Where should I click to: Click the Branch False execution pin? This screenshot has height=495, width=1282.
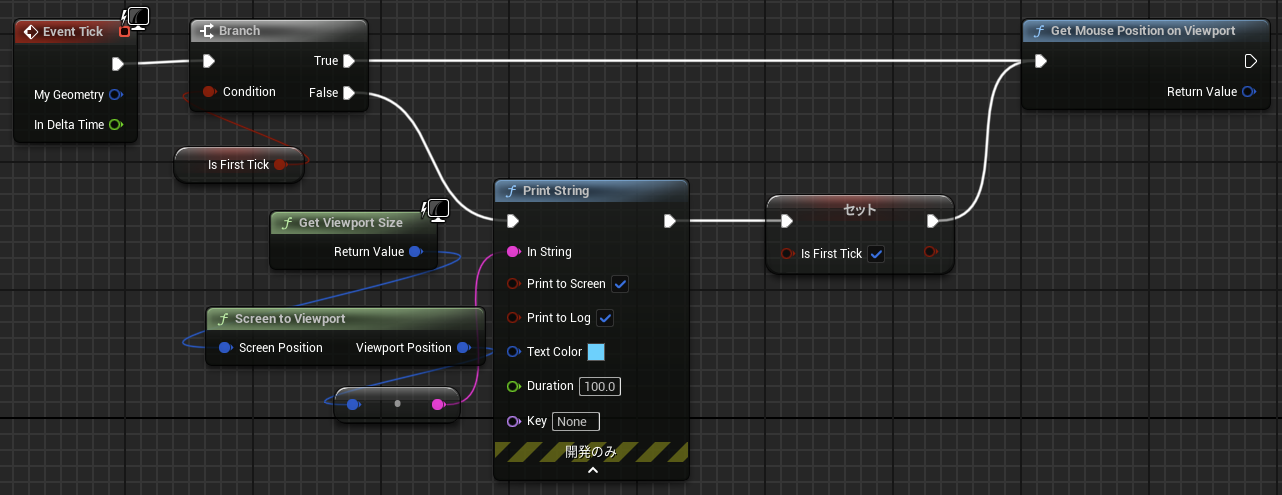(349, 93)
